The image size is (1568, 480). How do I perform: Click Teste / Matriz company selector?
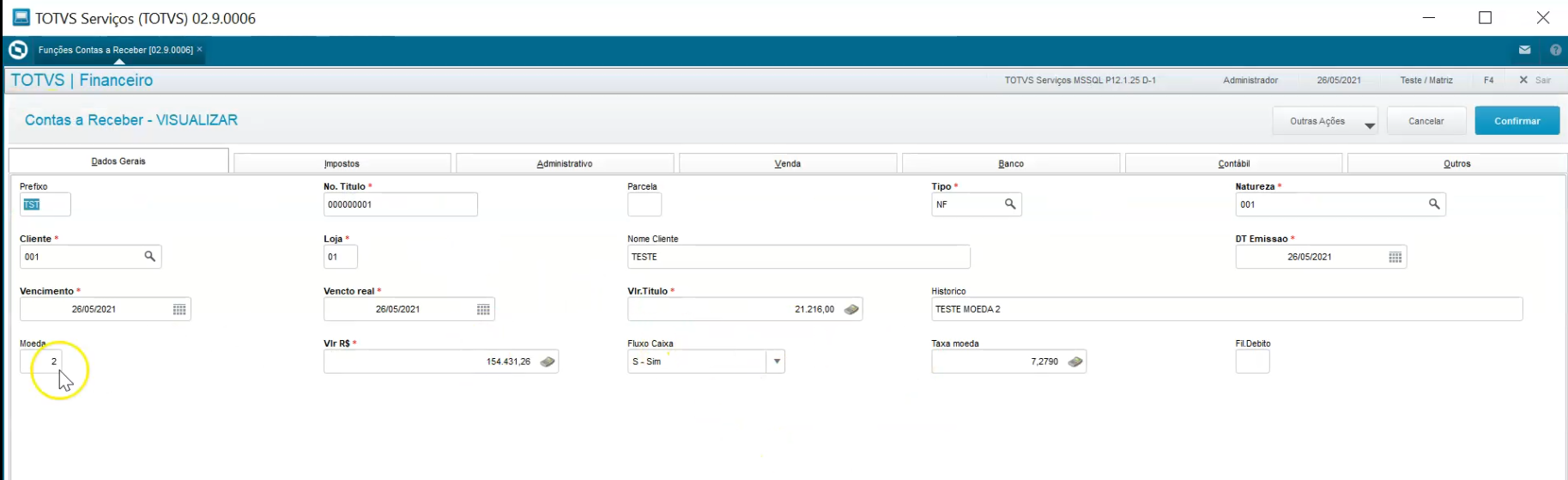(x=1426, y=80)
